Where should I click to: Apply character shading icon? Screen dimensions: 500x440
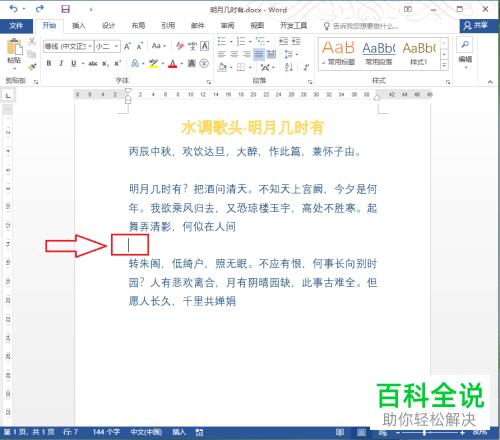click(192, 63)
